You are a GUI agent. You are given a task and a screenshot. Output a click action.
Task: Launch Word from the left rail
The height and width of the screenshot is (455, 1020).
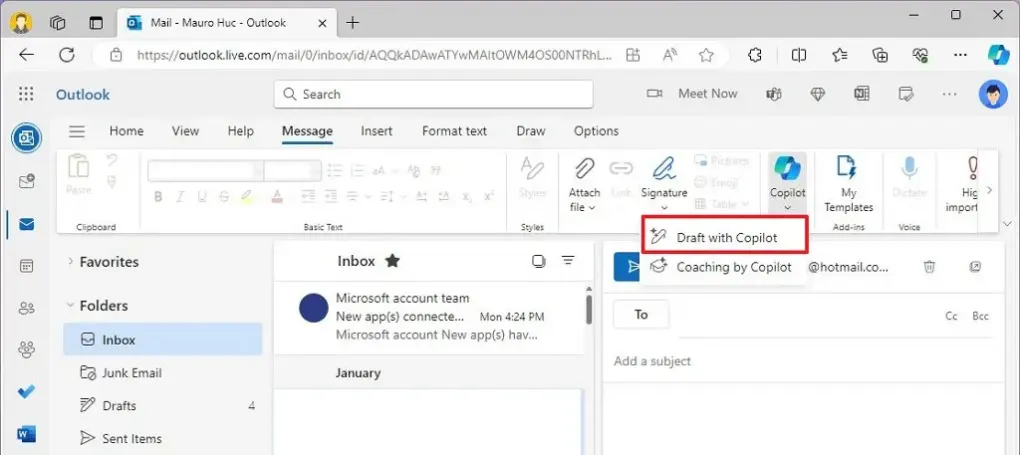click(27, 434)
